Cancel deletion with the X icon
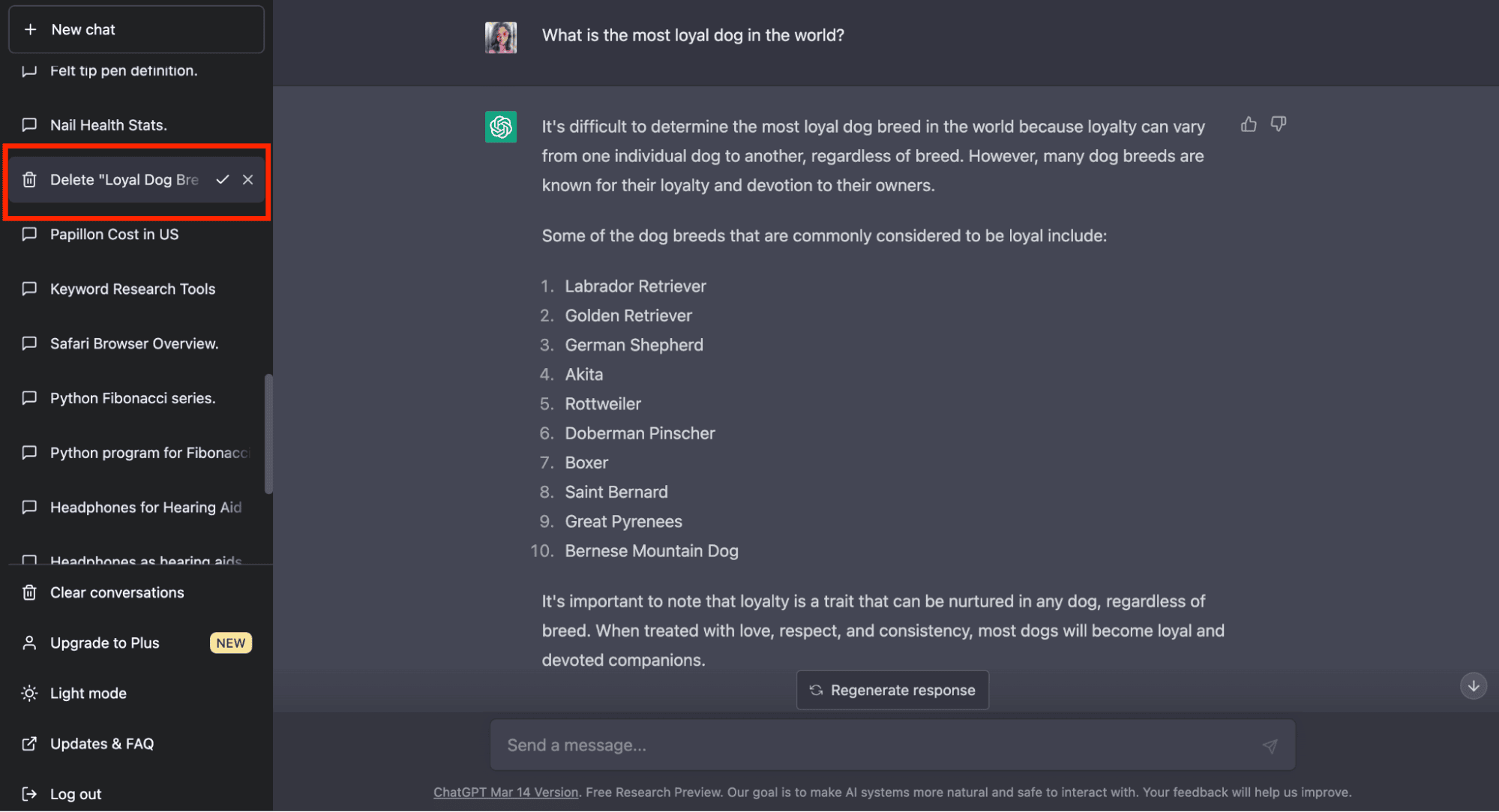This screenshot has height=812, width=1499. (247, 180)
